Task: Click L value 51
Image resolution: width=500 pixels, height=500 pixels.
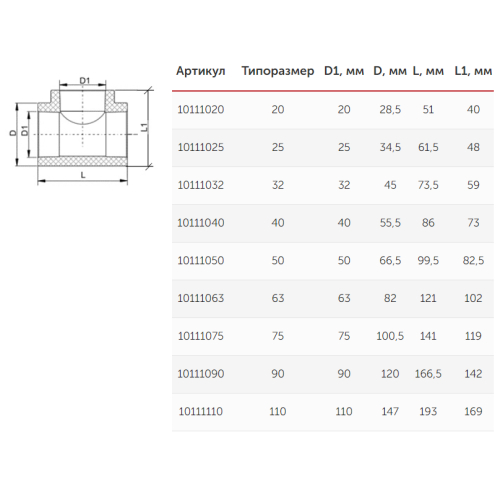Action: point(428,110)
